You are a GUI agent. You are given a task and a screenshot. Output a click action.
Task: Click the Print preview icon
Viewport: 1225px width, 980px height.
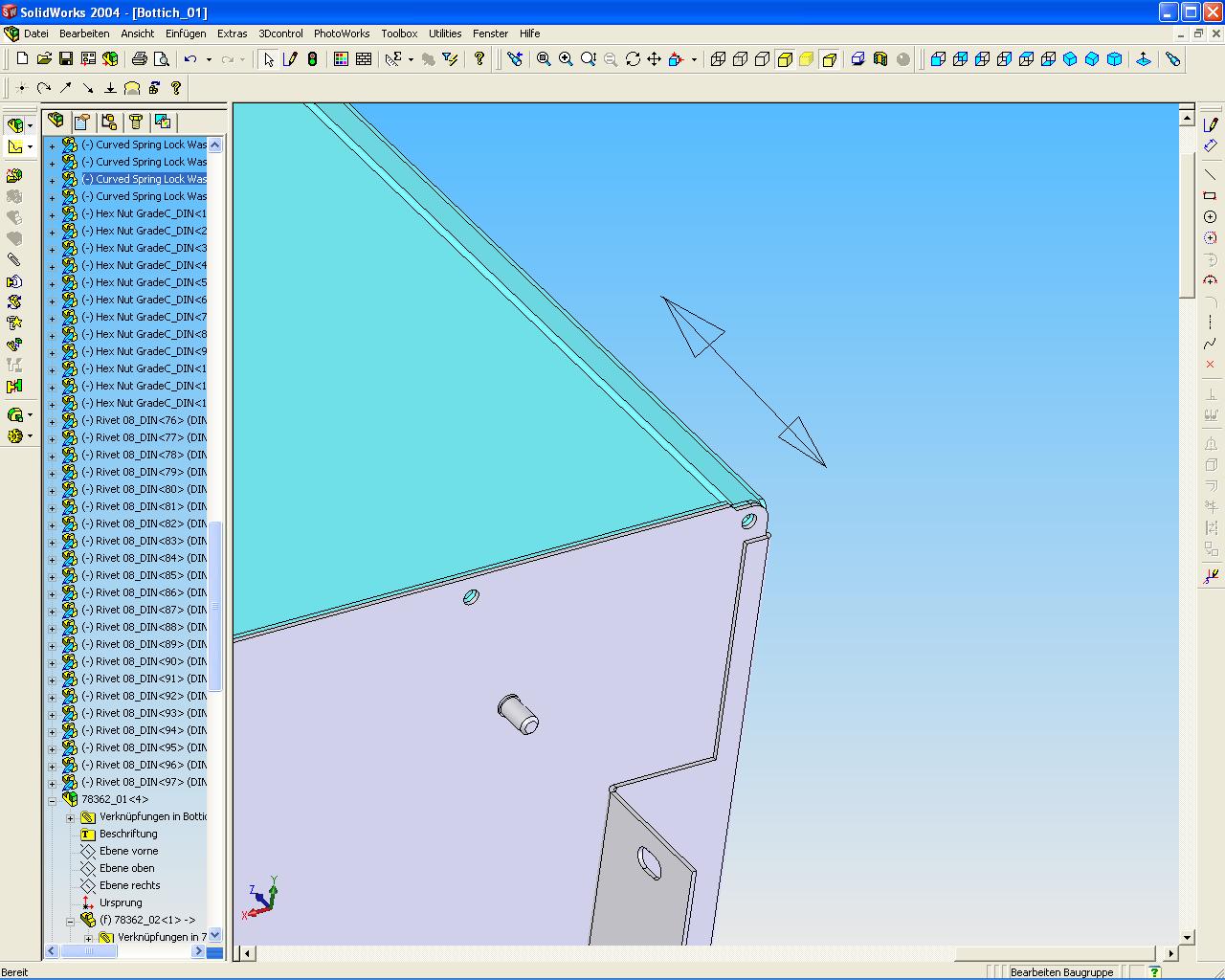tap(162, 59)
